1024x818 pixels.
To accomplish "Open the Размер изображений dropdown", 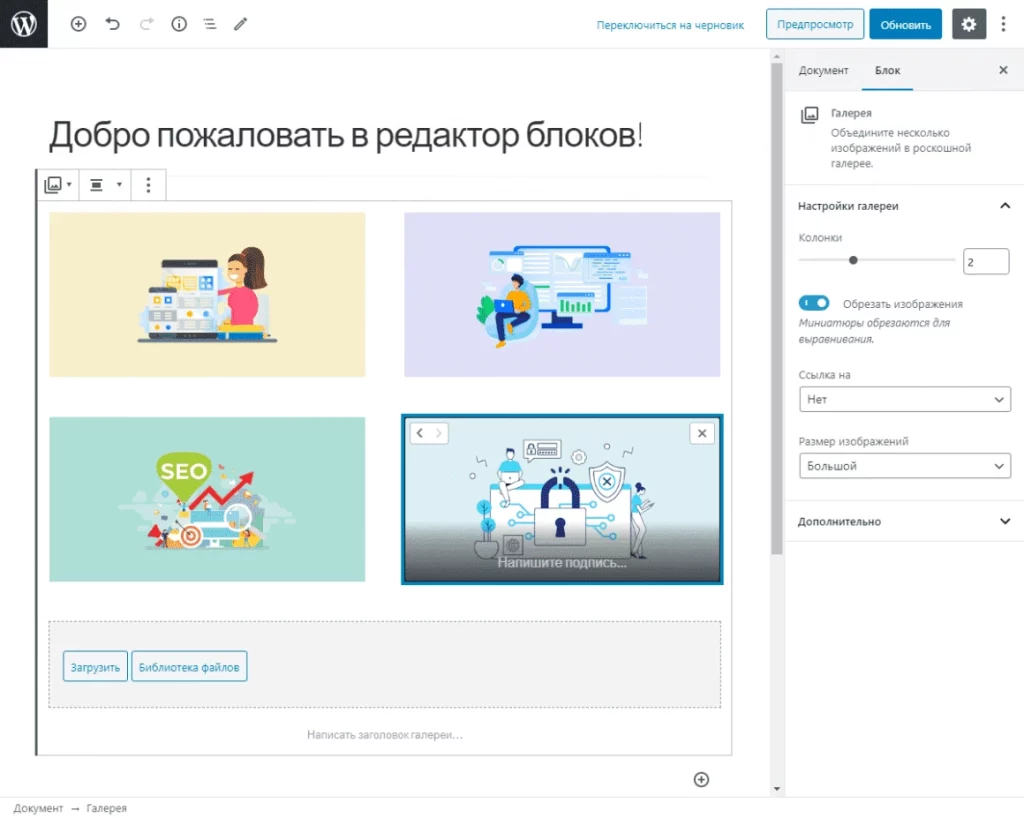I will (x=903, y=465).
